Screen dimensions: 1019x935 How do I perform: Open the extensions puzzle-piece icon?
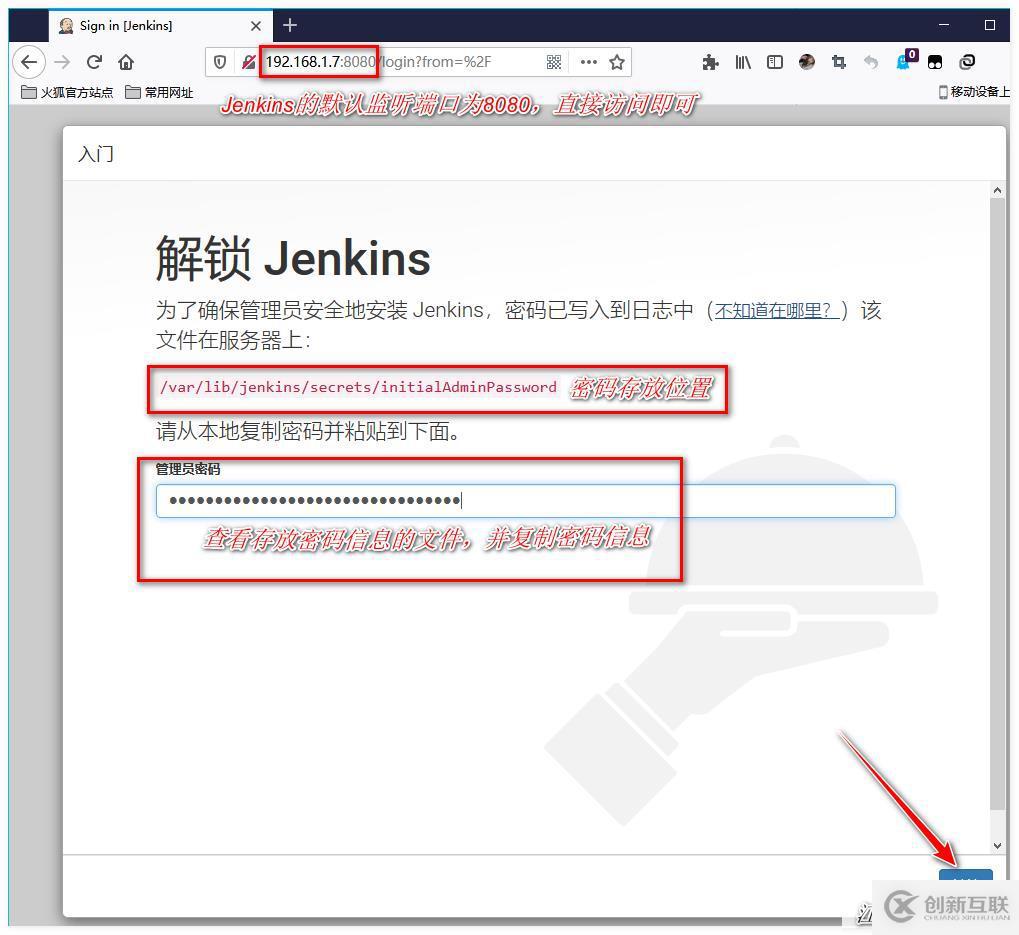point(710,62)
